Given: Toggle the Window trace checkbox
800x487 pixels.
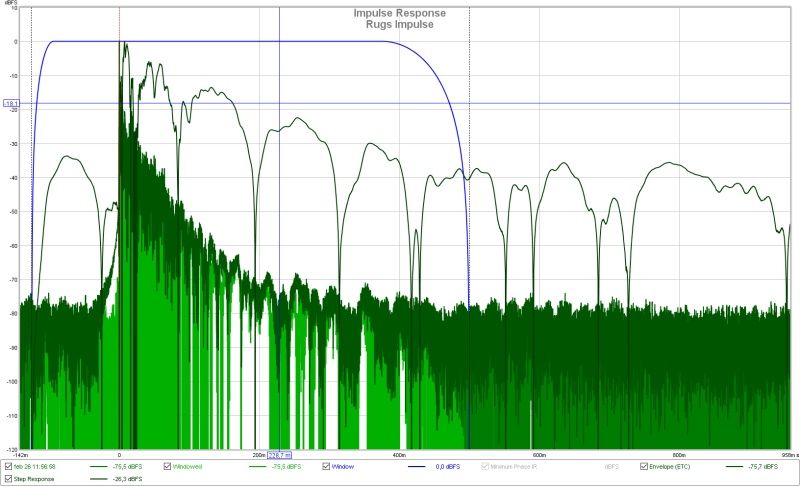Looking at the screenshot, I should (x=325, y=466).
